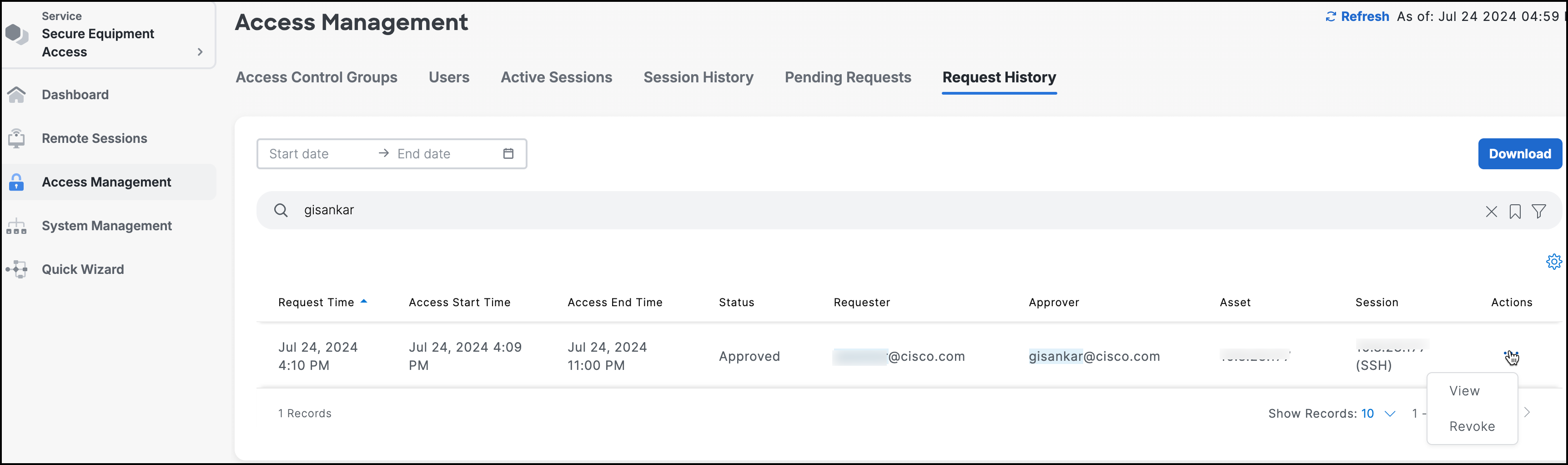Expand the Secure Equipment Access service chevron
1568x465 pixels.
(200, 52)
